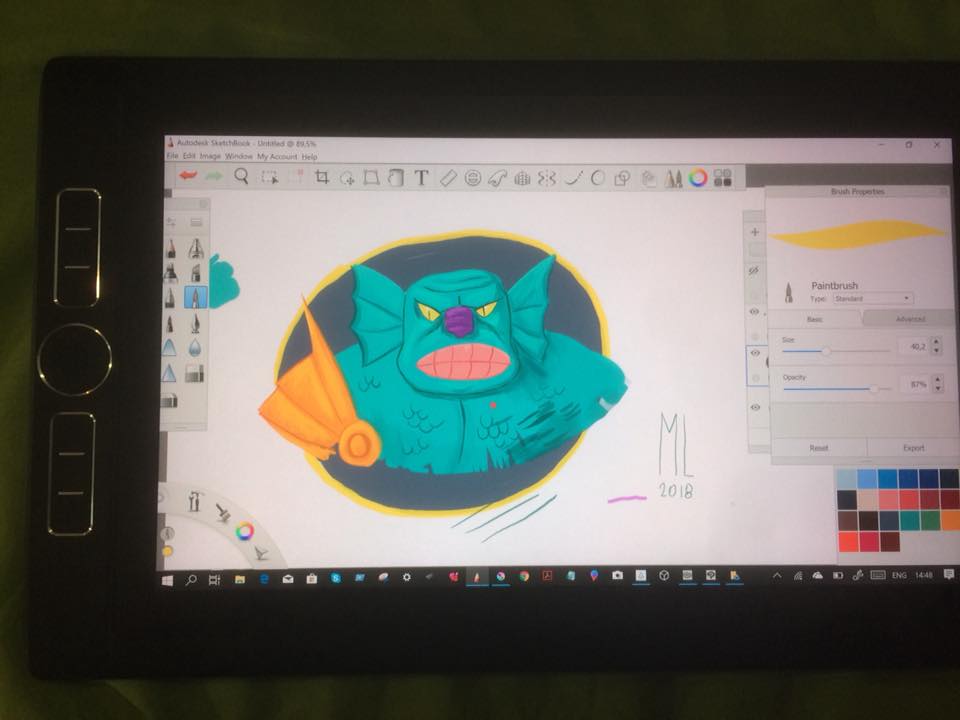
Task: Increase Opacity with up stepper
Action: tap(938, 380)
